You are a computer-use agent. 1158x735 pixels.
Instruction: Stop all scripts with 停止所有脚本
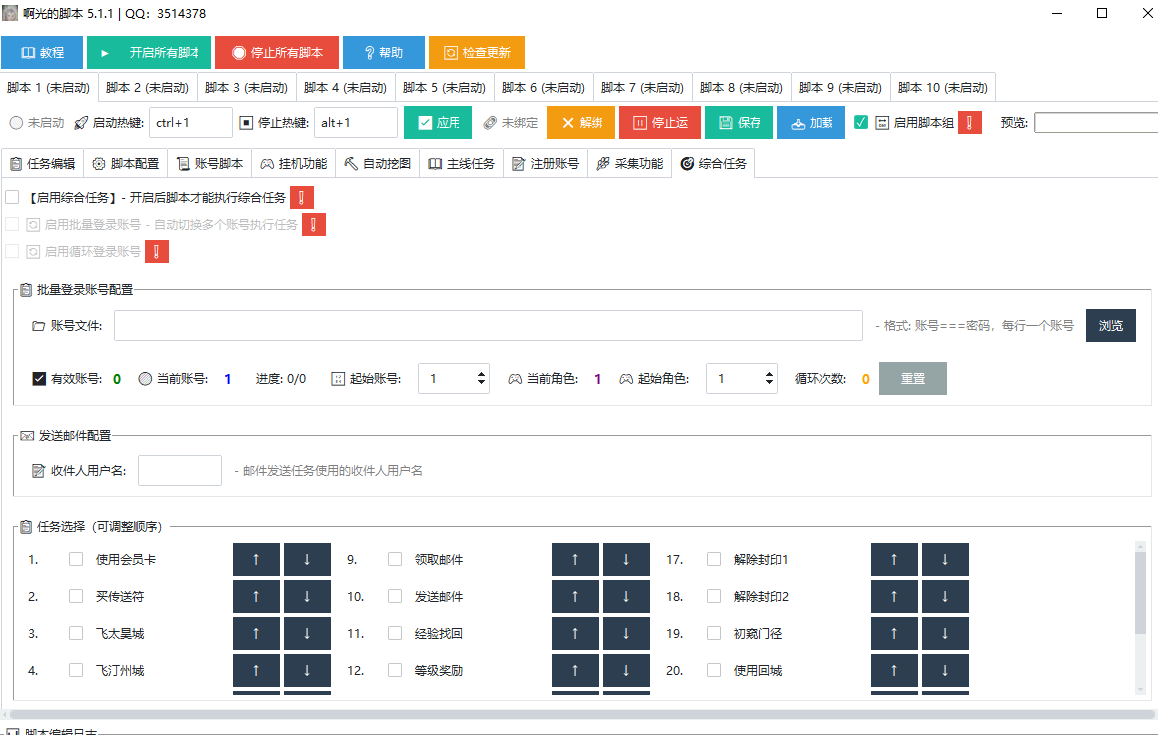(277, 52)
